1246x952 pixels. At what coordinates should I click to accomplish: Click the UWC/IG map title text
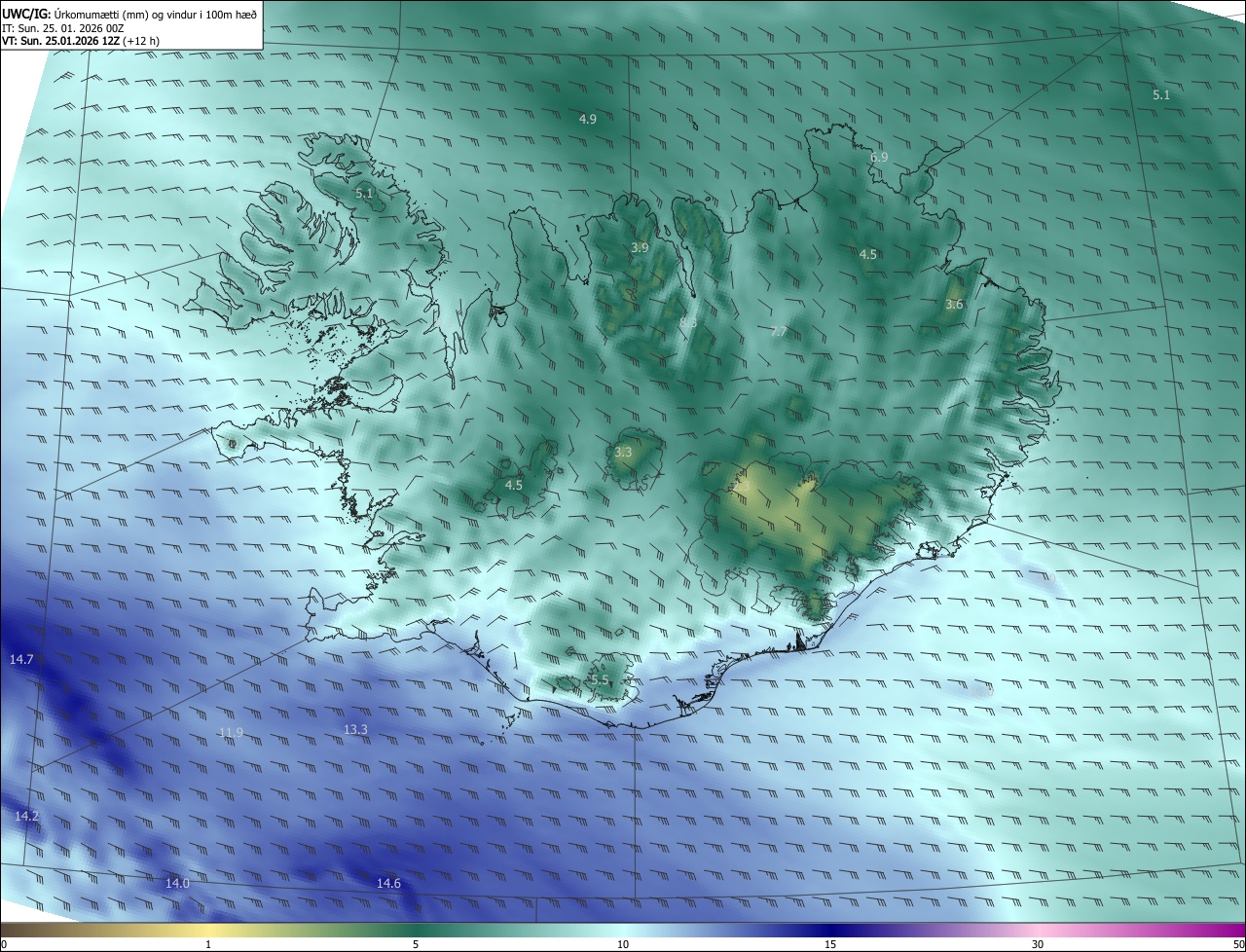pos(129,13)
